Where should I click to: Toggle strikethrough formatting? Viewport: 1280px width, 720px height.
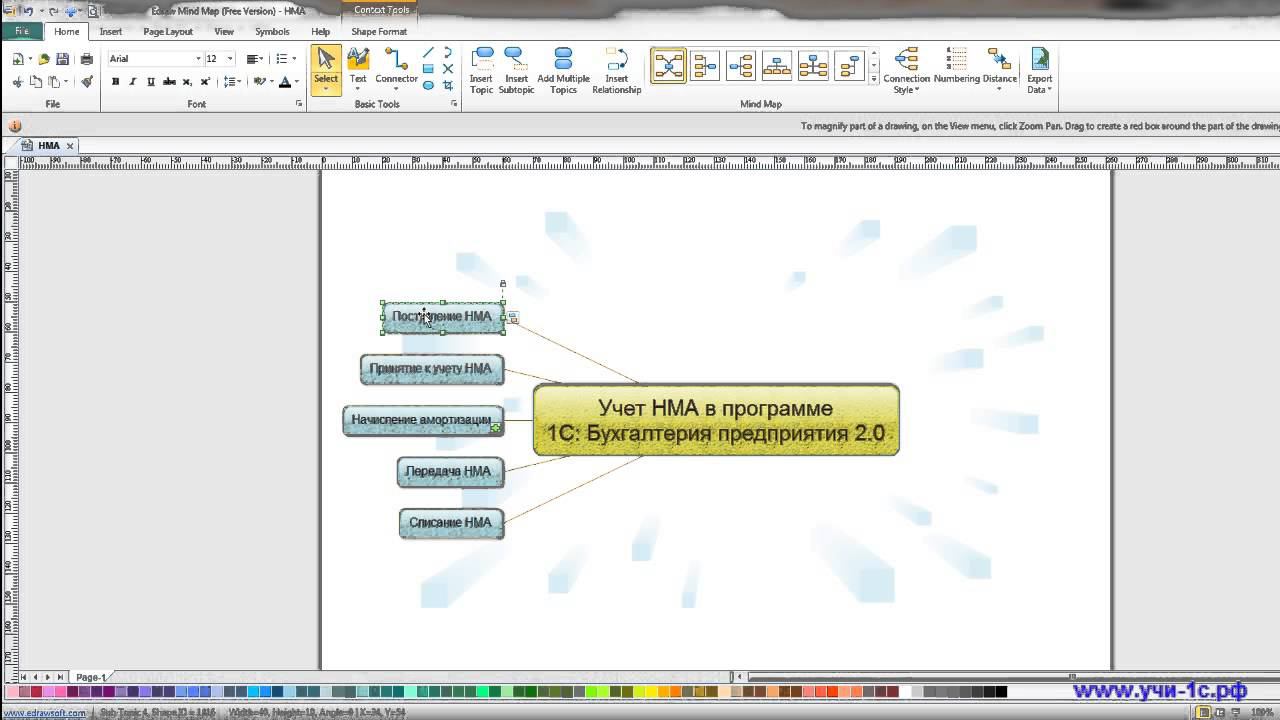tap(169, 82)
